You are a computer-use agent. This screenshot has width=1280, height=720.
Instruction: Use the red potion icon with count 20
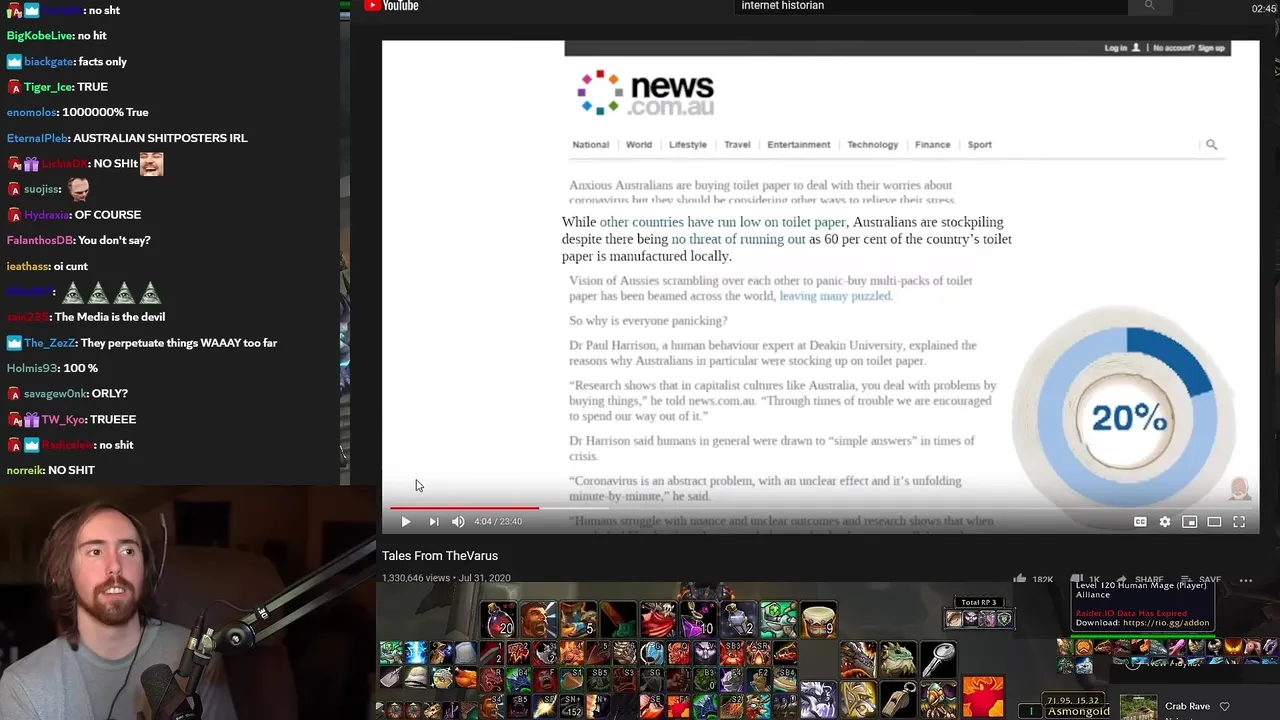498,620
